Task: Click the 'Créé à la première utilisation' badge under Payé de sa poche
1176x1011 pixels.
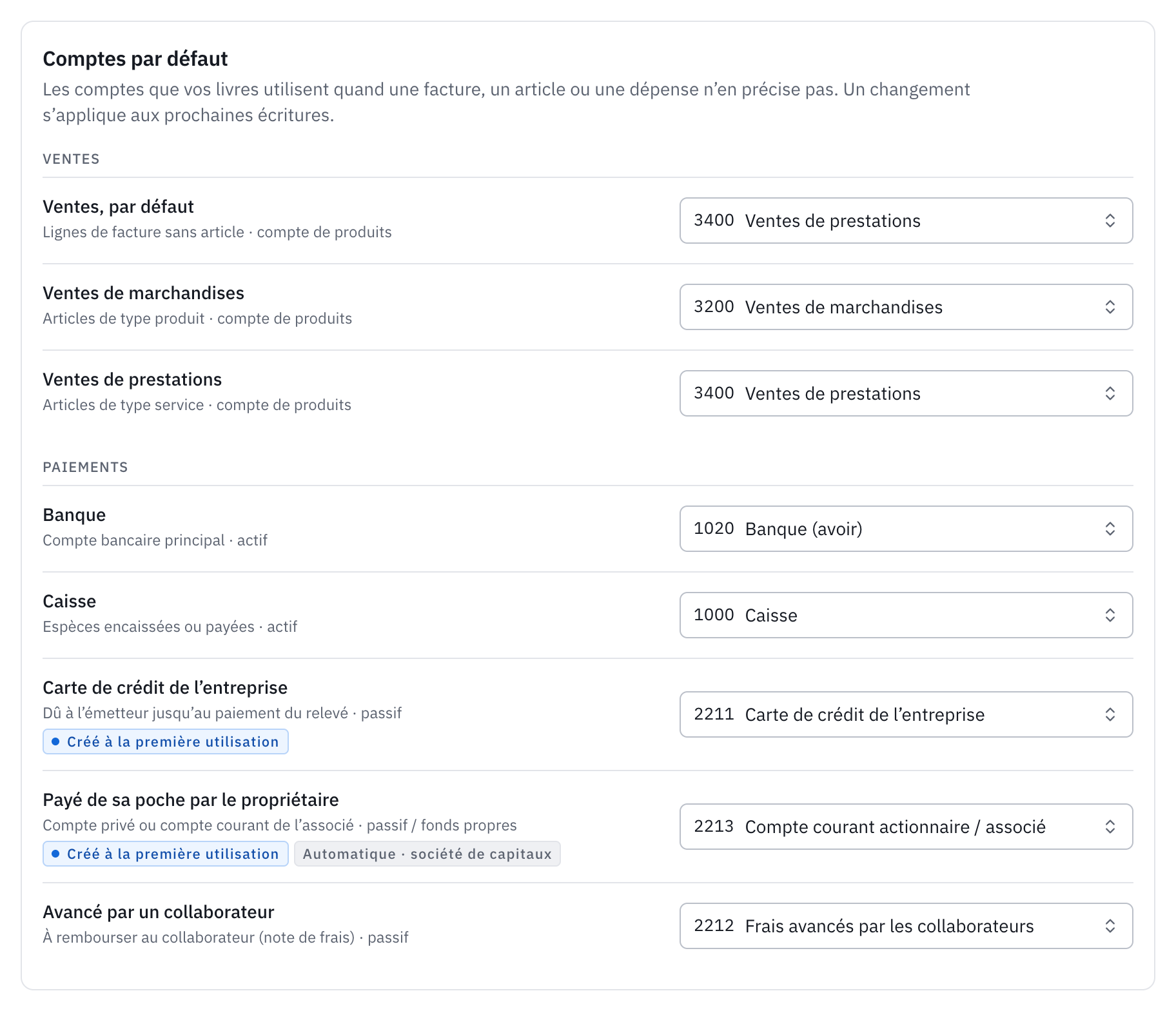Action: 166,854
